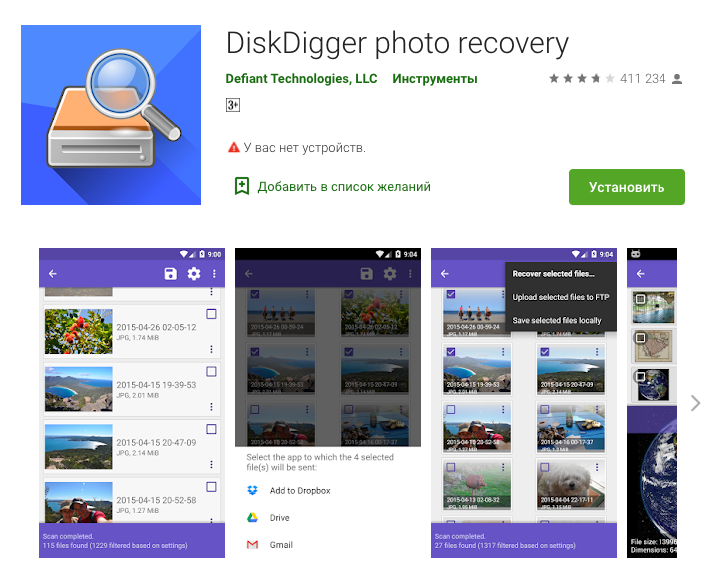Click the Установить install button
This screenshot has height=580, width=711.
tap(626, 187)
